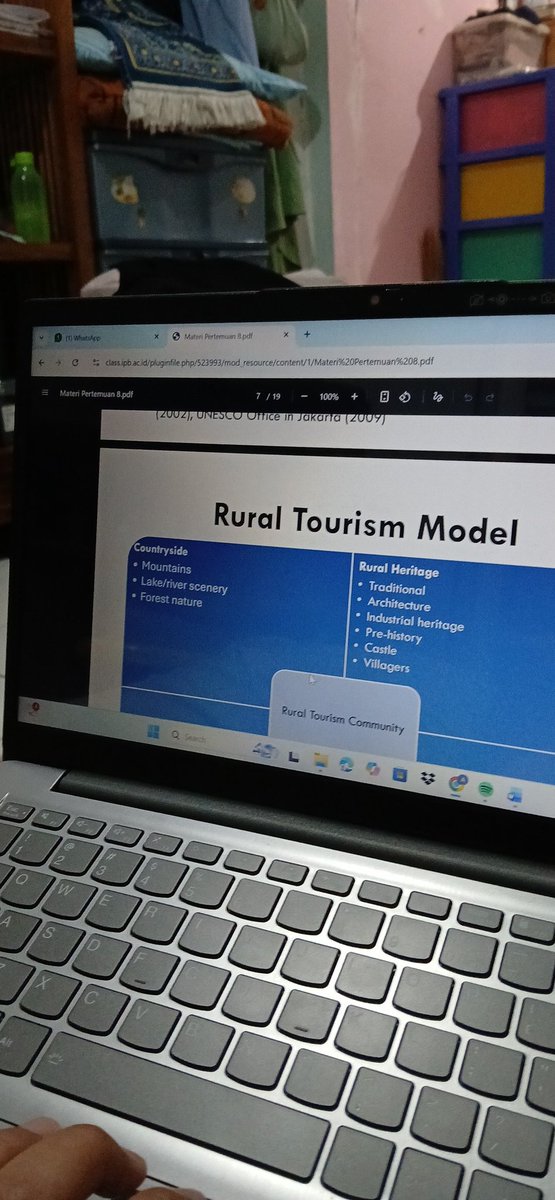Viewport: 555px width, 1200px height.
Task: Click the page number field showing 7
Action: tap(259, 396)
